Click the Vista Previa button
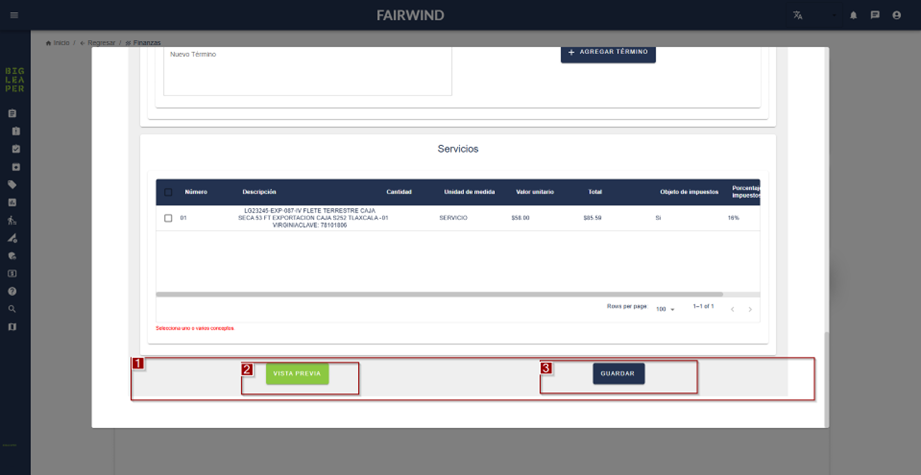Screen dimensions: 921x475 pos(297,374)
